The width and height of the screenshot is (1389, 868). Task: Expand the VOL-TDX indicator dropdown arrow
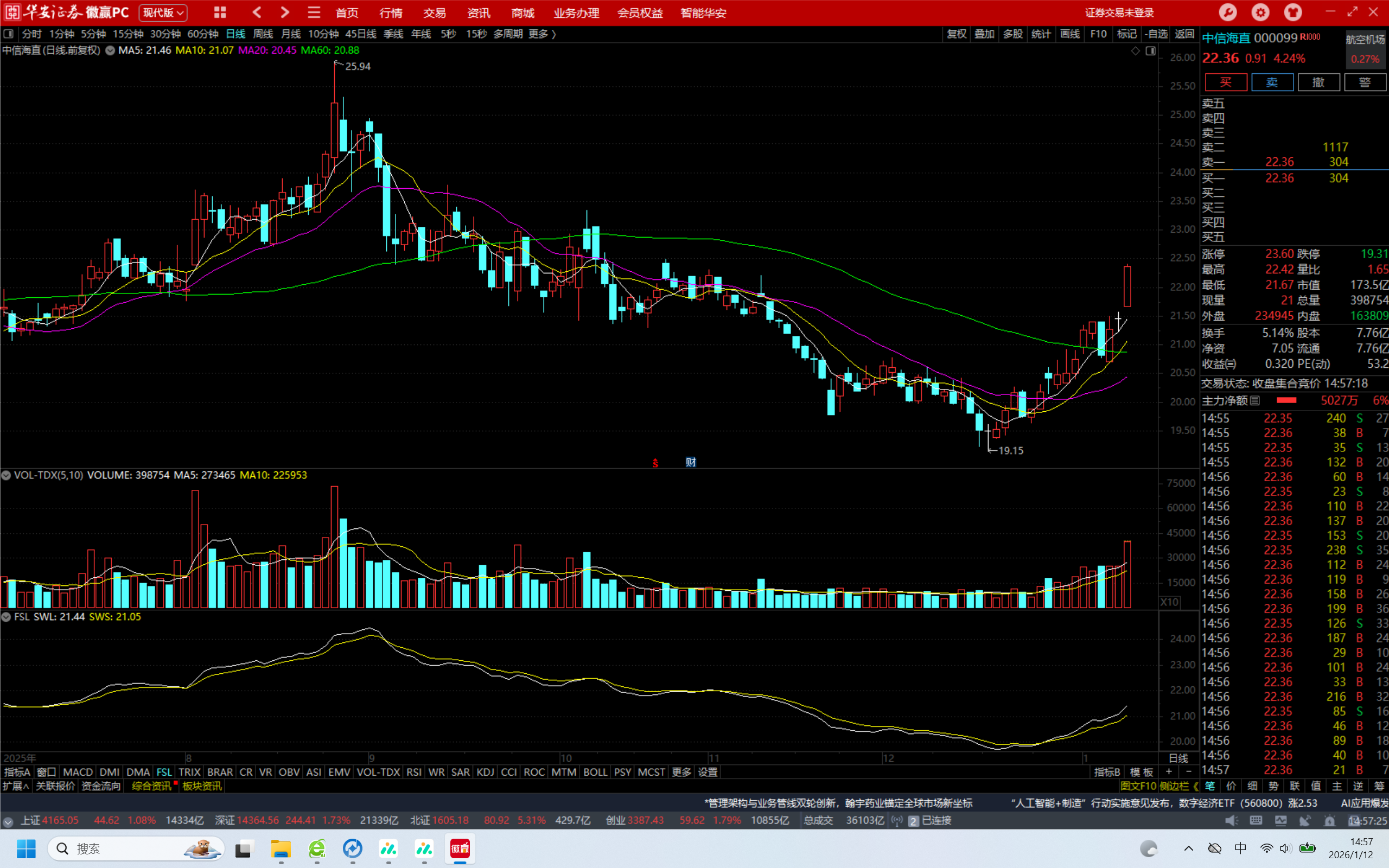(7, 475)
